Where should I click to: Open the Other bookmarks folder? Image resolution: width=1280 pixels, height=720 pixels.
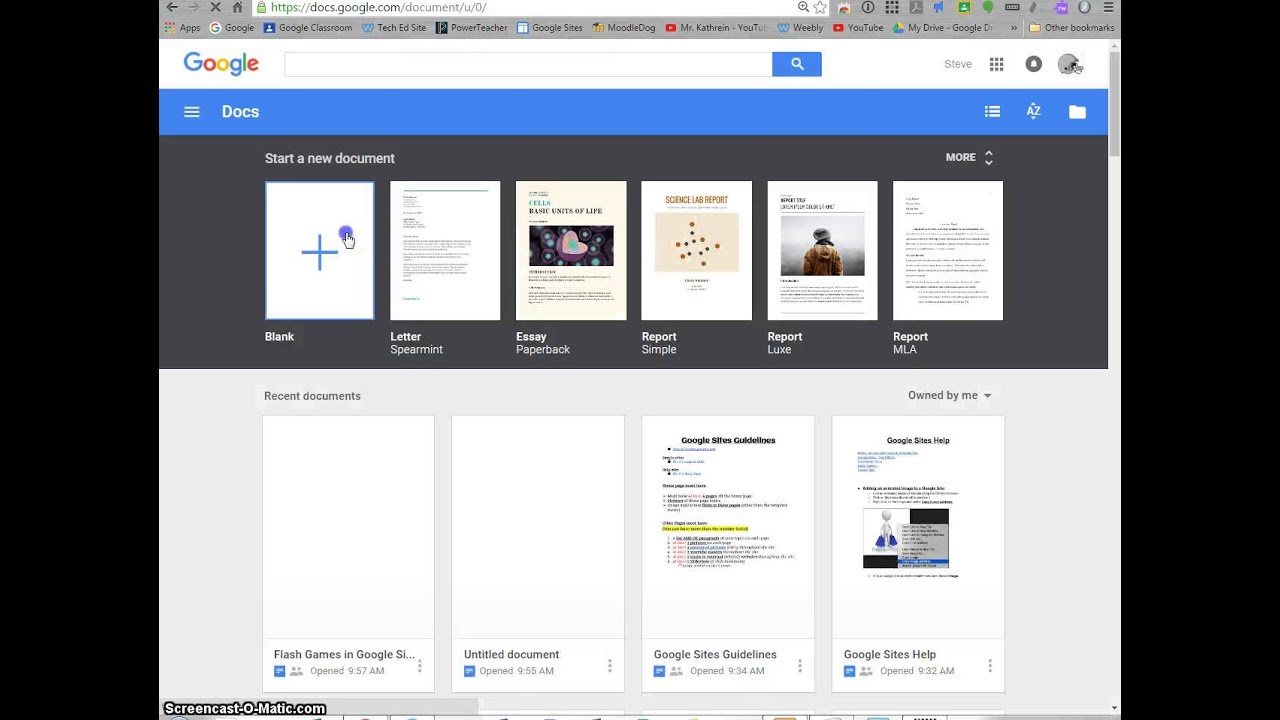(x=1071, y=28)
